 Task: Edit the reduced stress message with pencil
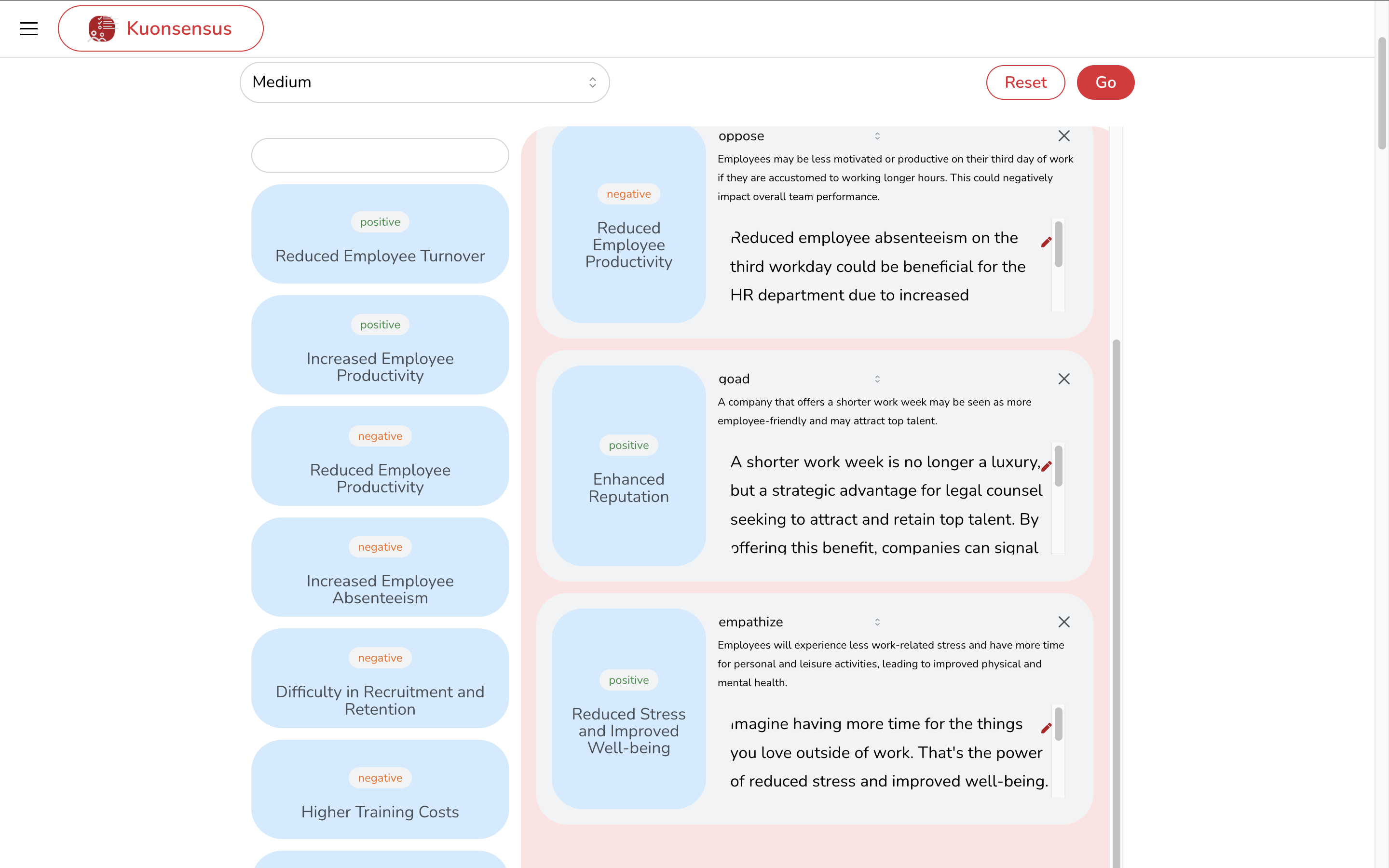tap(1046, 728)
